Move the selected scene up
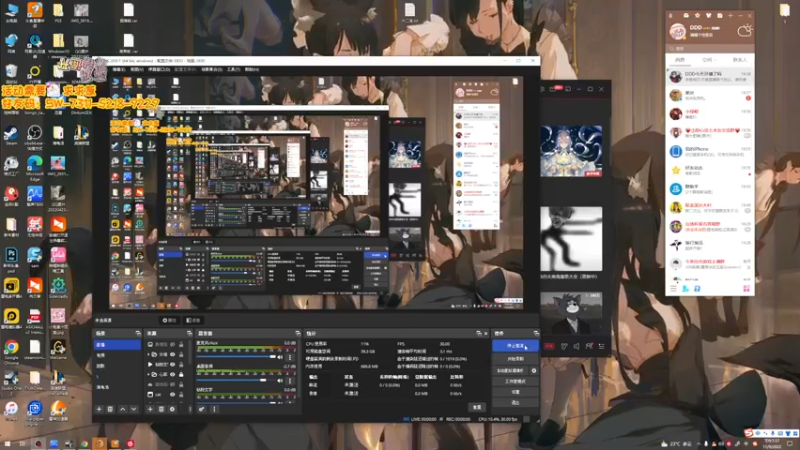This screenshot has height=450, width=800. (122, 409)
